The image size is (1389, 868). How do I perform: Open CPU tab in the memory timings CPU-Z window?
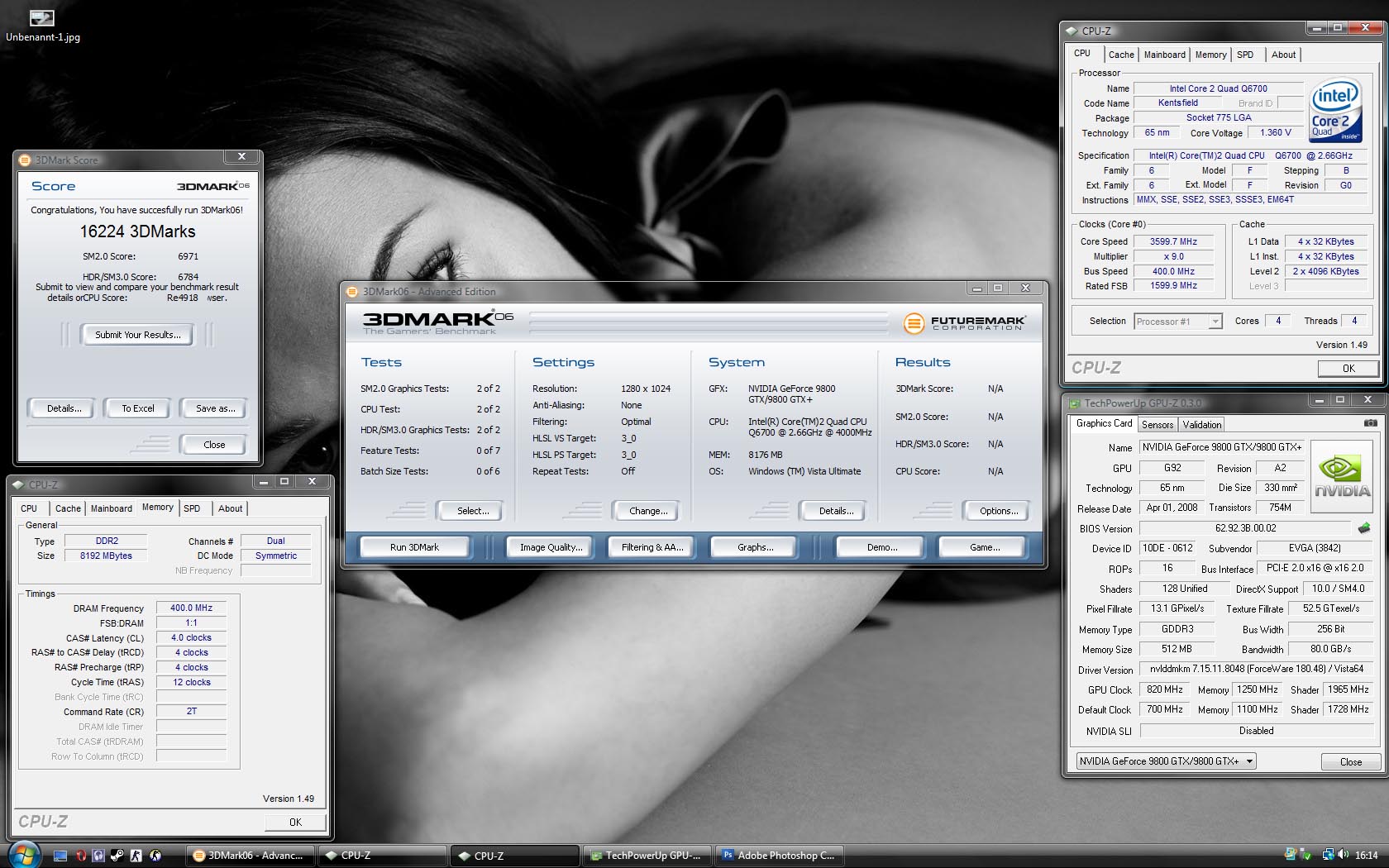29,508
